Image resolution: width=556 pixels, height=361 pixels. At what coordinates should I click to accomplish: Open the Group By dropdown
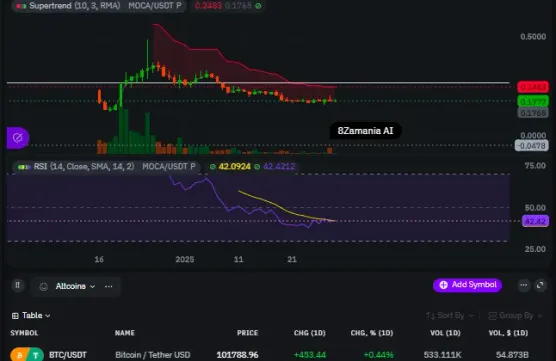pyautogui.click(x=515, y=315)
